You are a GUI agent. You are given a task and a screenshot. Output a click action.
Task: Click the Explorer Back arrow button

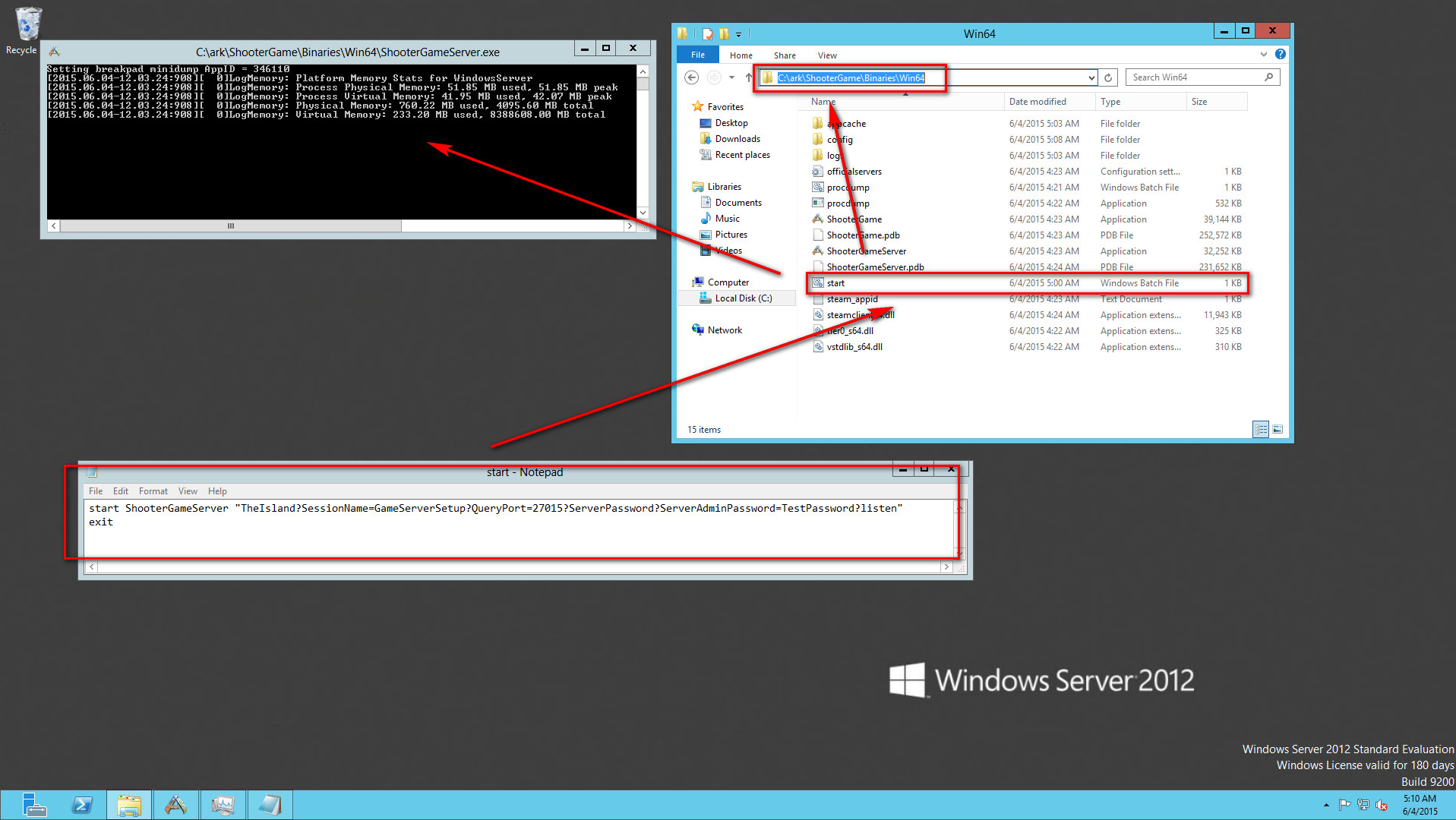coord(691,77)
